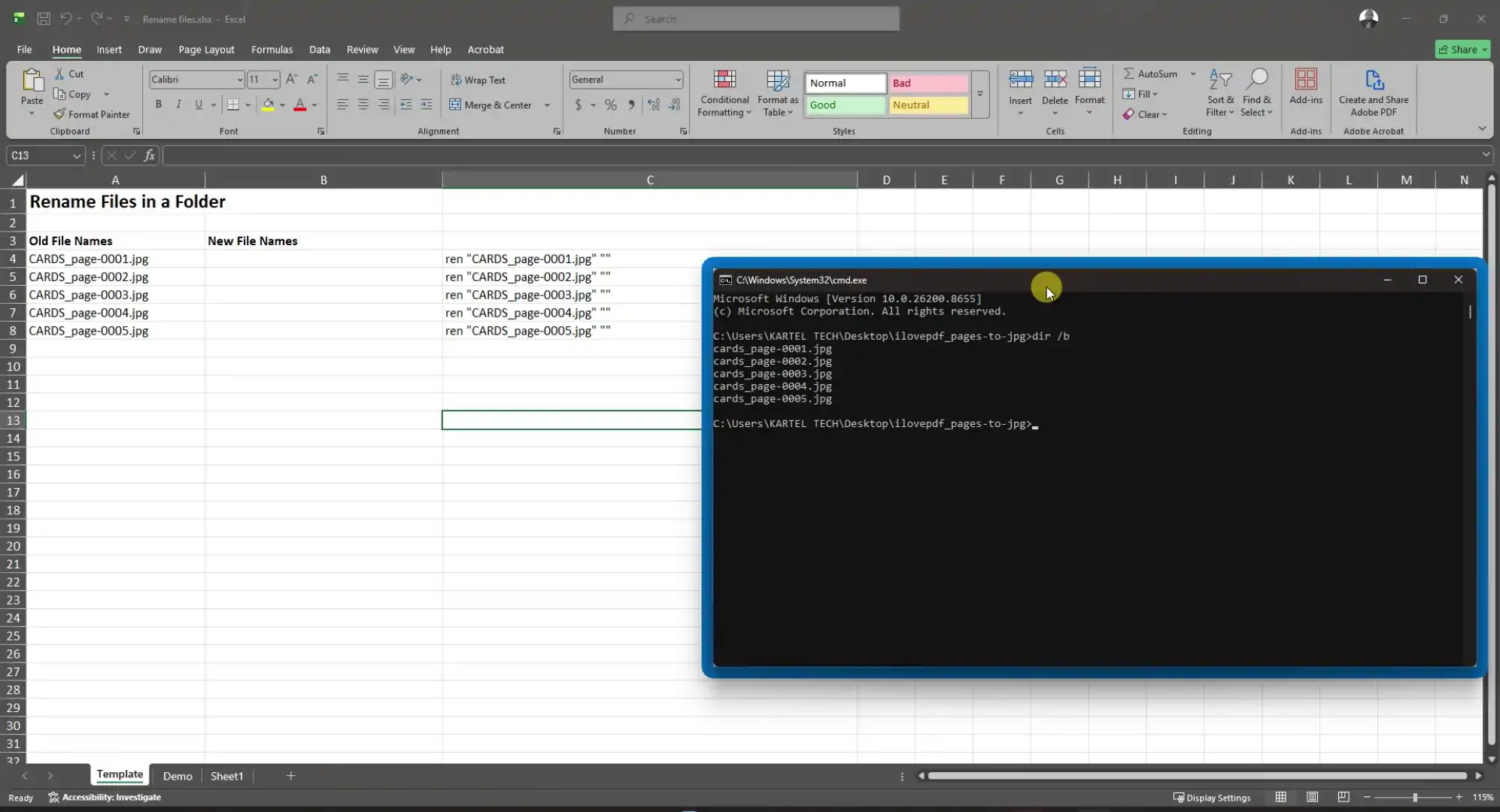Viewport: 1500px width, 812px height.
Task: Open Format as Table
Action: pos(778,93)
